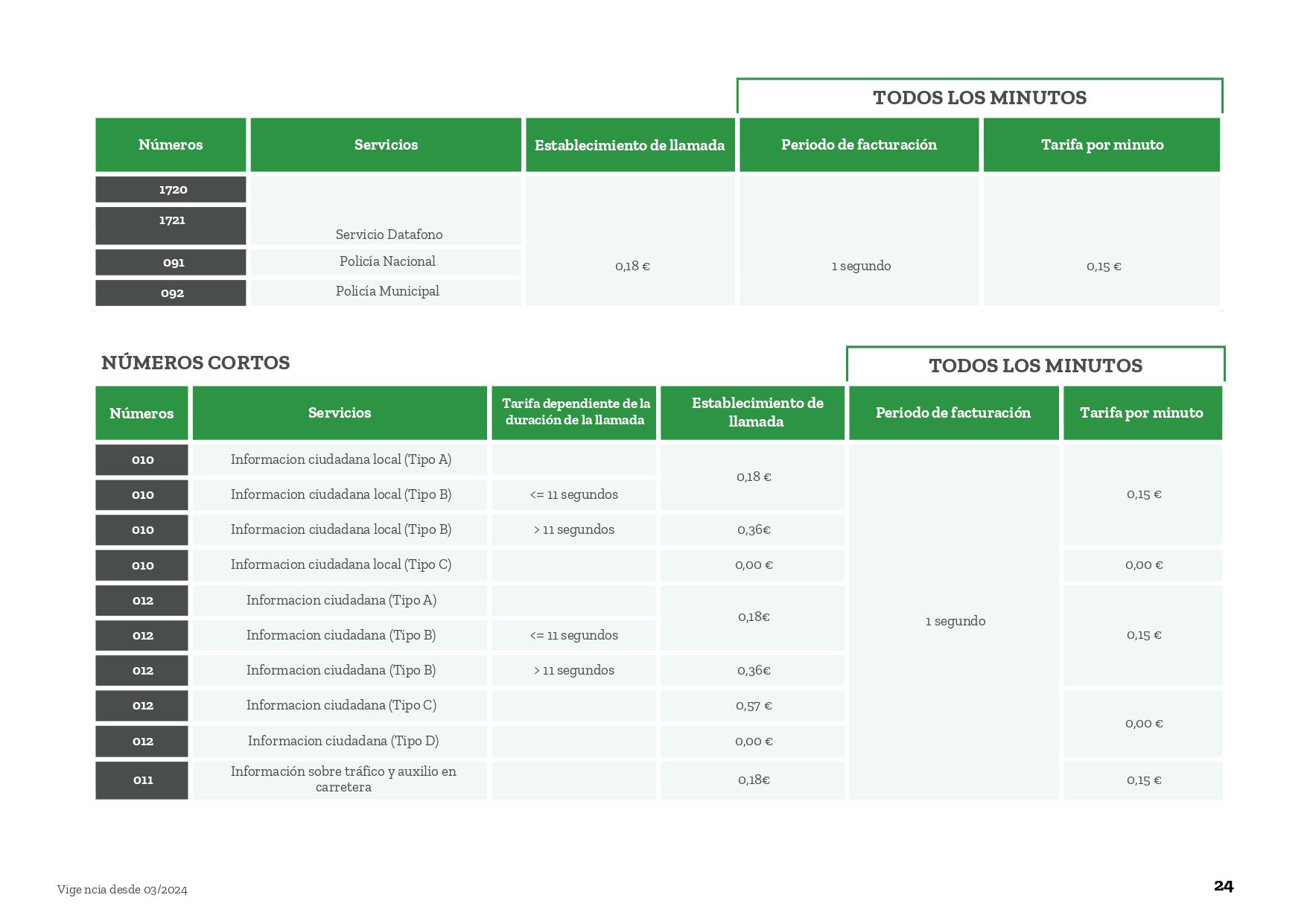Viewport: 1307px width, 924px height.
Task: Click Informacion ciudadana local (Tipo C) cell
Action: click(x=340, y=565)
